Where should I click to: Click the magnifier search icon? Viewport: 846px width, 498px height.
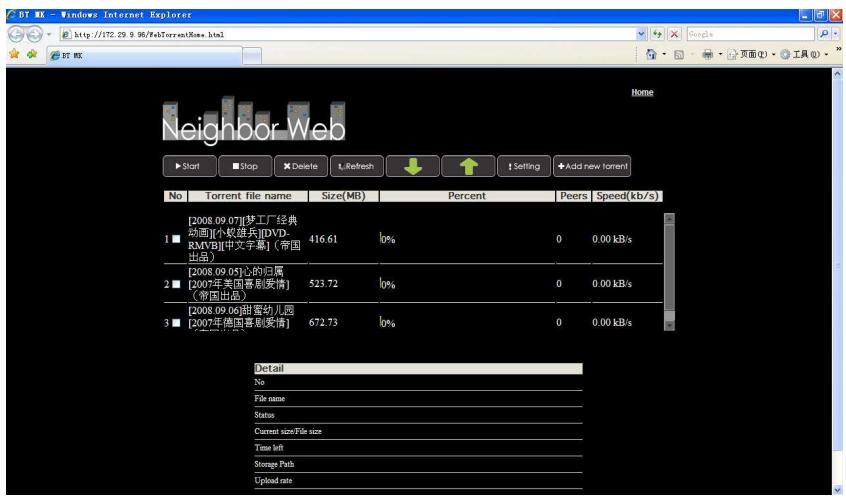823,35
